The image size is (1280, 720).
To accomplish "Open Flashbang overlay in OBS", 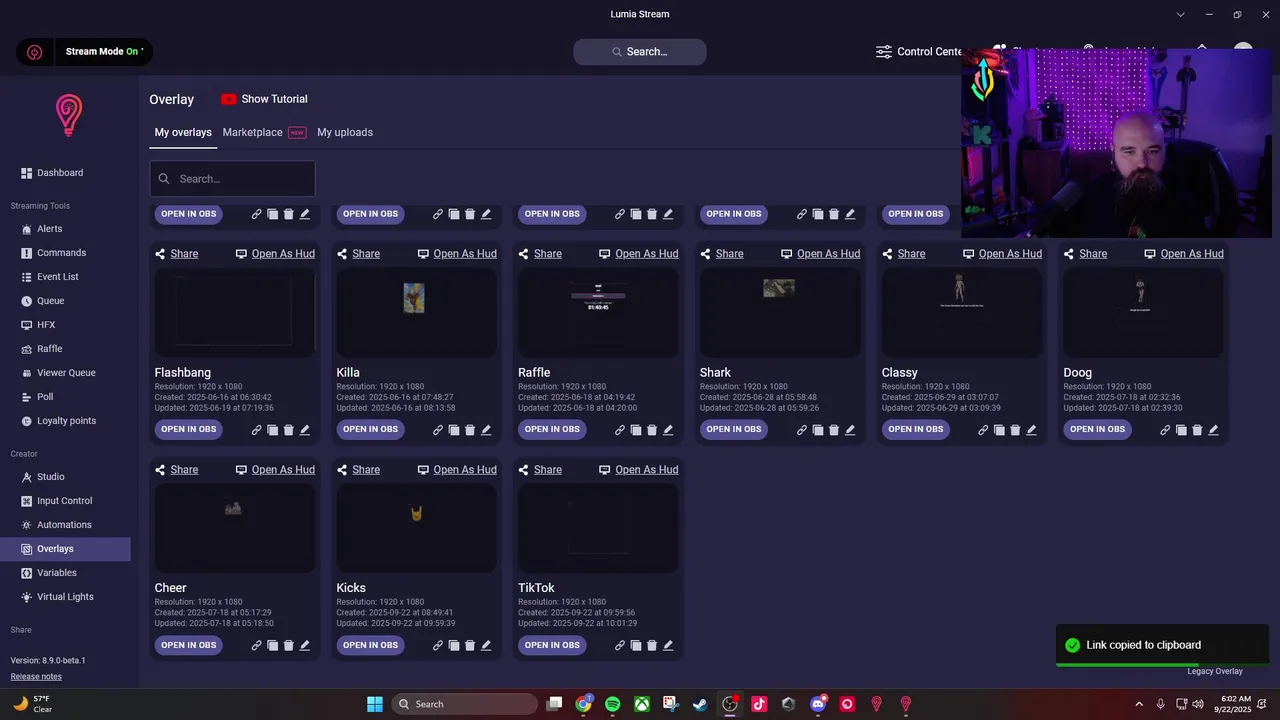I will pos(189,430).
